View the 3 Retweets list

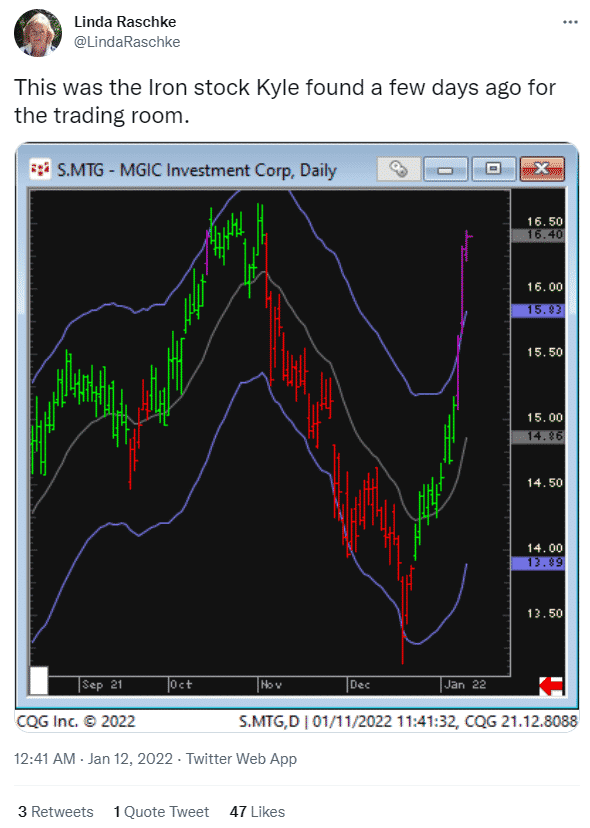(55, 811)
